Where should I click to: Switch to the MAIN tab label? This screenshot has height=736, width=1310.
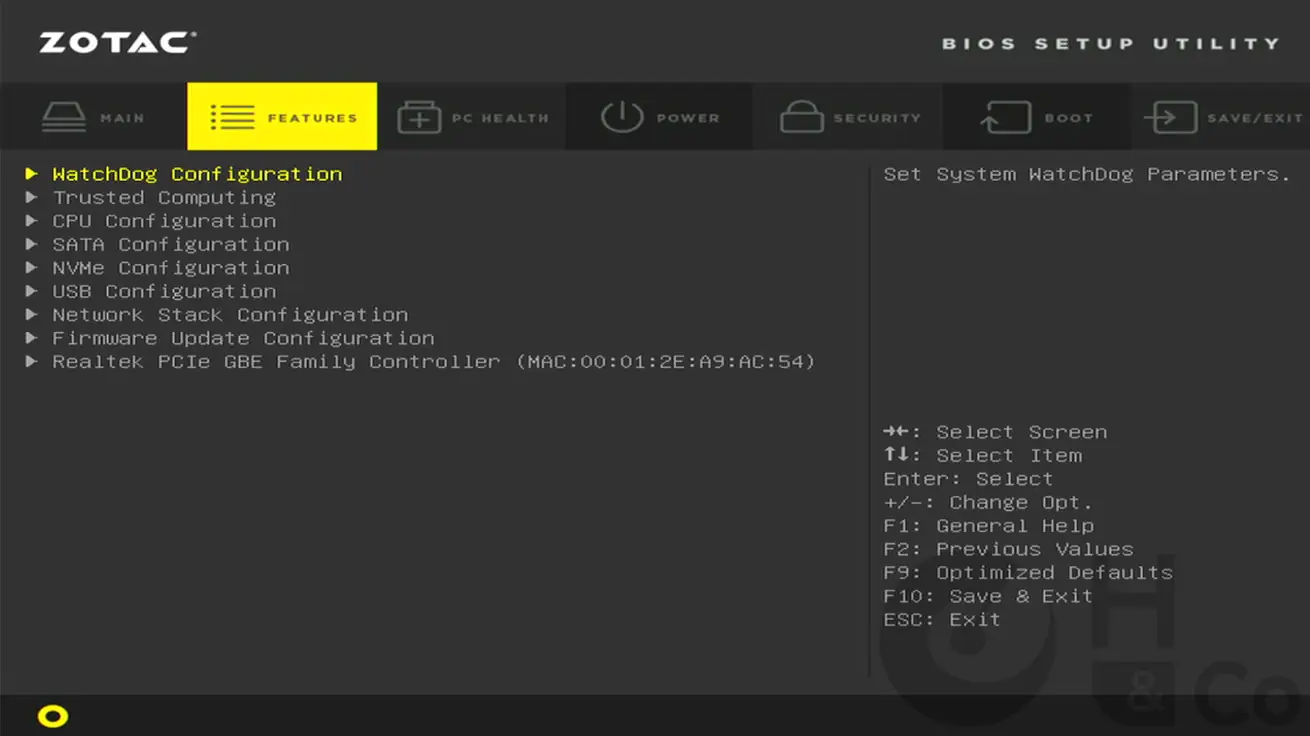[x=122, y=118]
